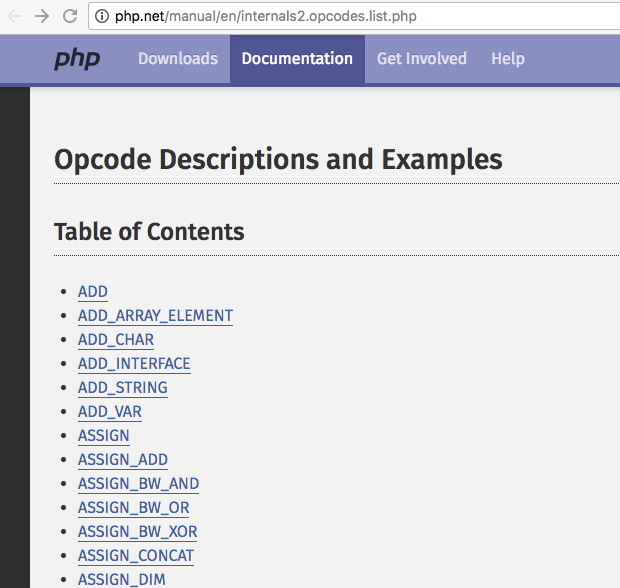Open the ASSIGN_DIM opcode link
The height and width of the screenshot is (588, 620).
(x=122, y=579)
